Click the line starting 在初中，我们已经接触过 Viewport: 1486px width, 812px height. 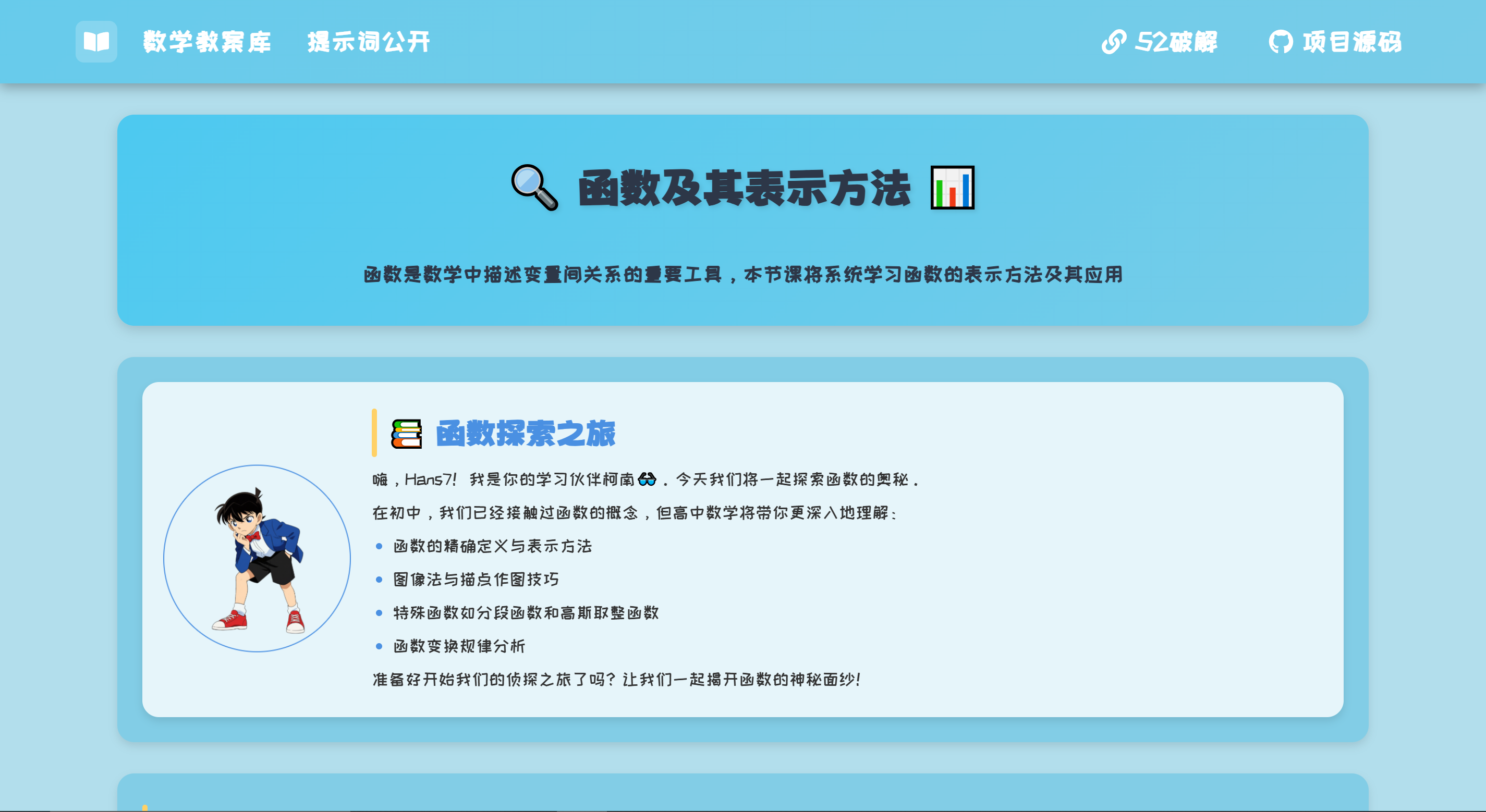[635, 513]
